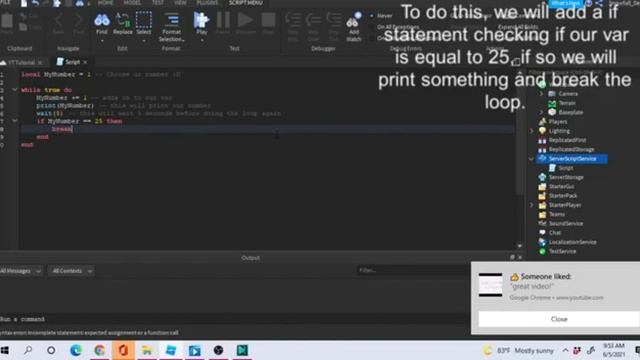Switch to the VIEW ribbon tab
Screen dimensions: 640x360
tap(180, 3)
